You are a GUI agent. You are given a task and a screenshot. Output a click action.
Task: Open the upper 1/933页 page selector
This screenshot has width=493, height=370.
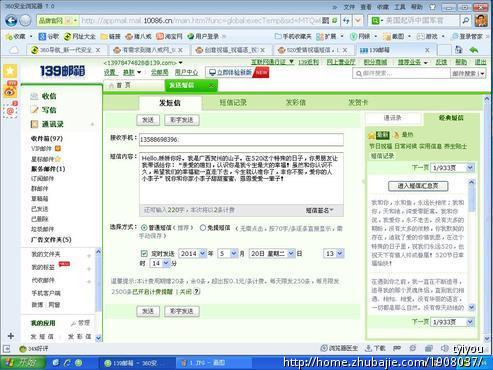(452, 168)
